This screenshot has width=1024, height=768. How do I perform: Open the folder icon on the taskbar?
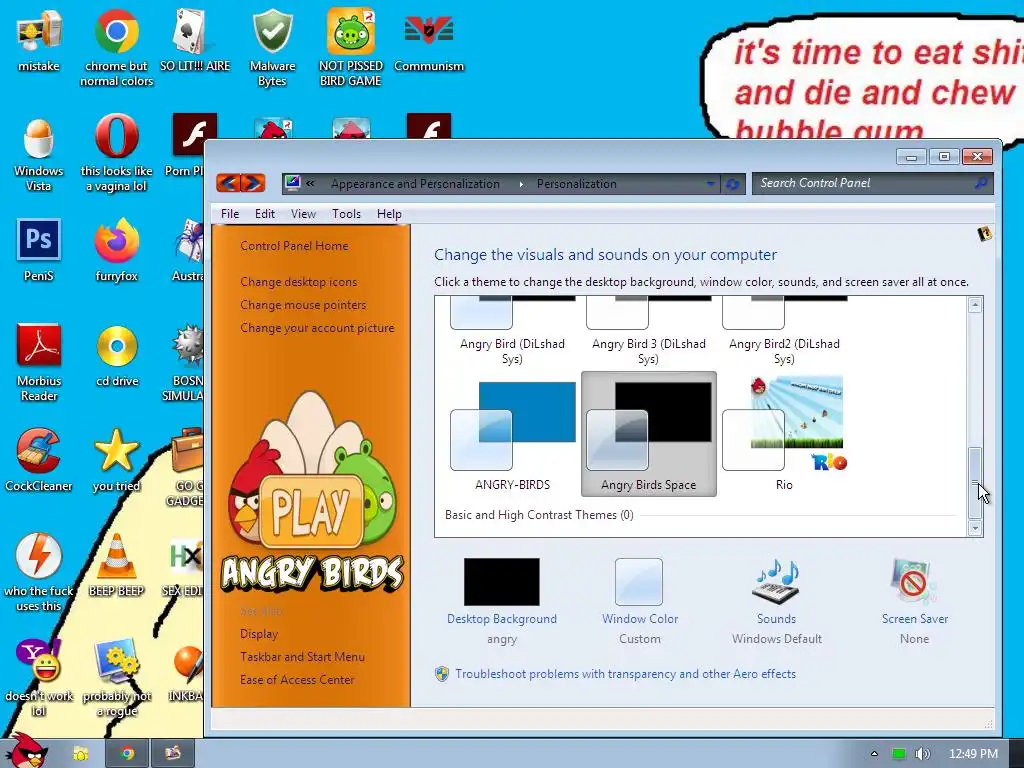tap(80, 754)
